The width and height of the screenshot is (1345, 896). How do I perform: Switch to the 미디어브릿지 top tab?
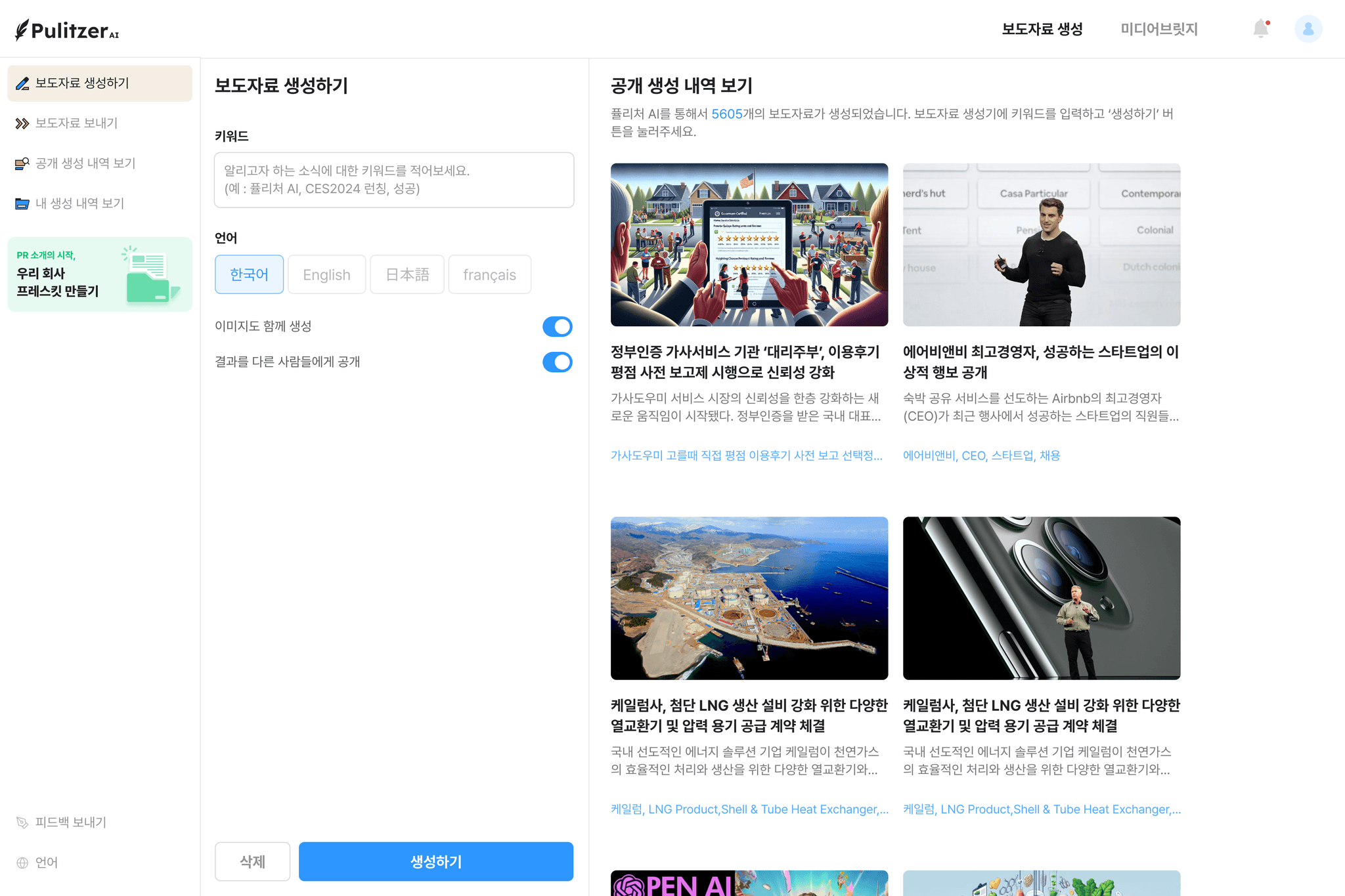coord(1158,29)
